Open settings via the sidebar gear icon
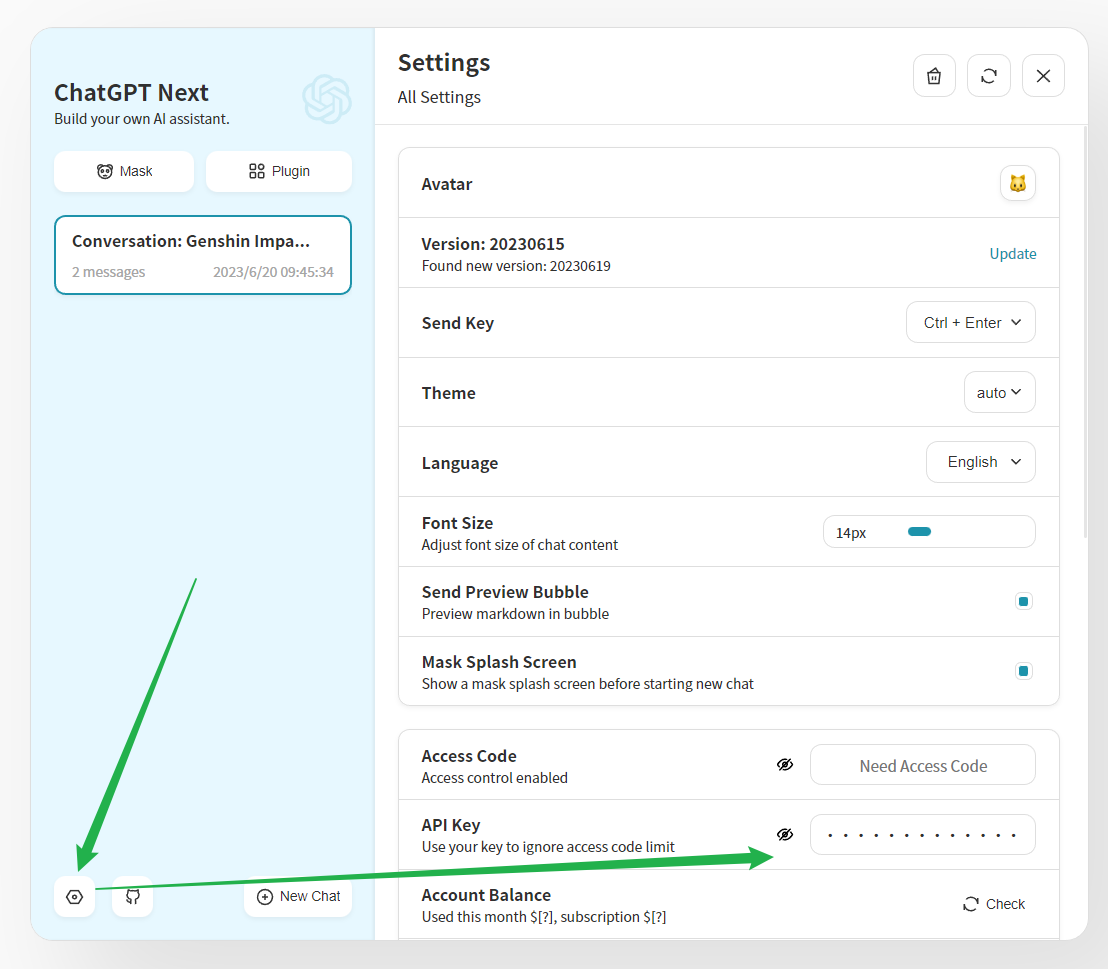Screen dimensions: 1108x969 click(74, 897)
